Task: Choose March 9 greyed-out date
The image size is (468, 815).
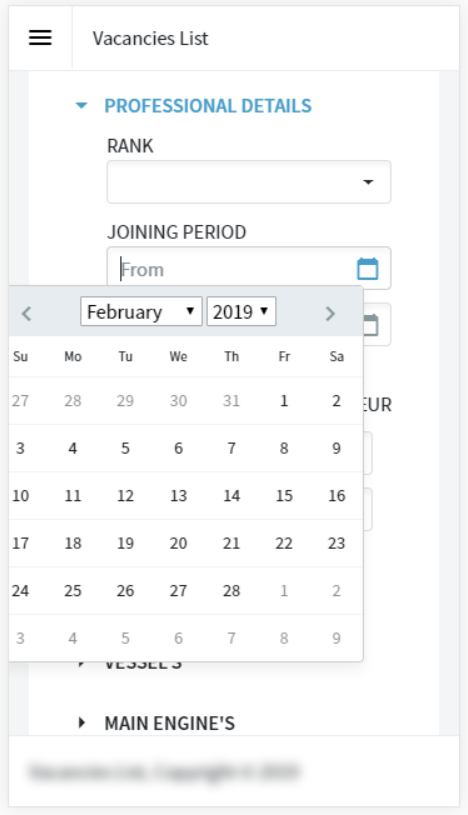Action: pos(336,638)
